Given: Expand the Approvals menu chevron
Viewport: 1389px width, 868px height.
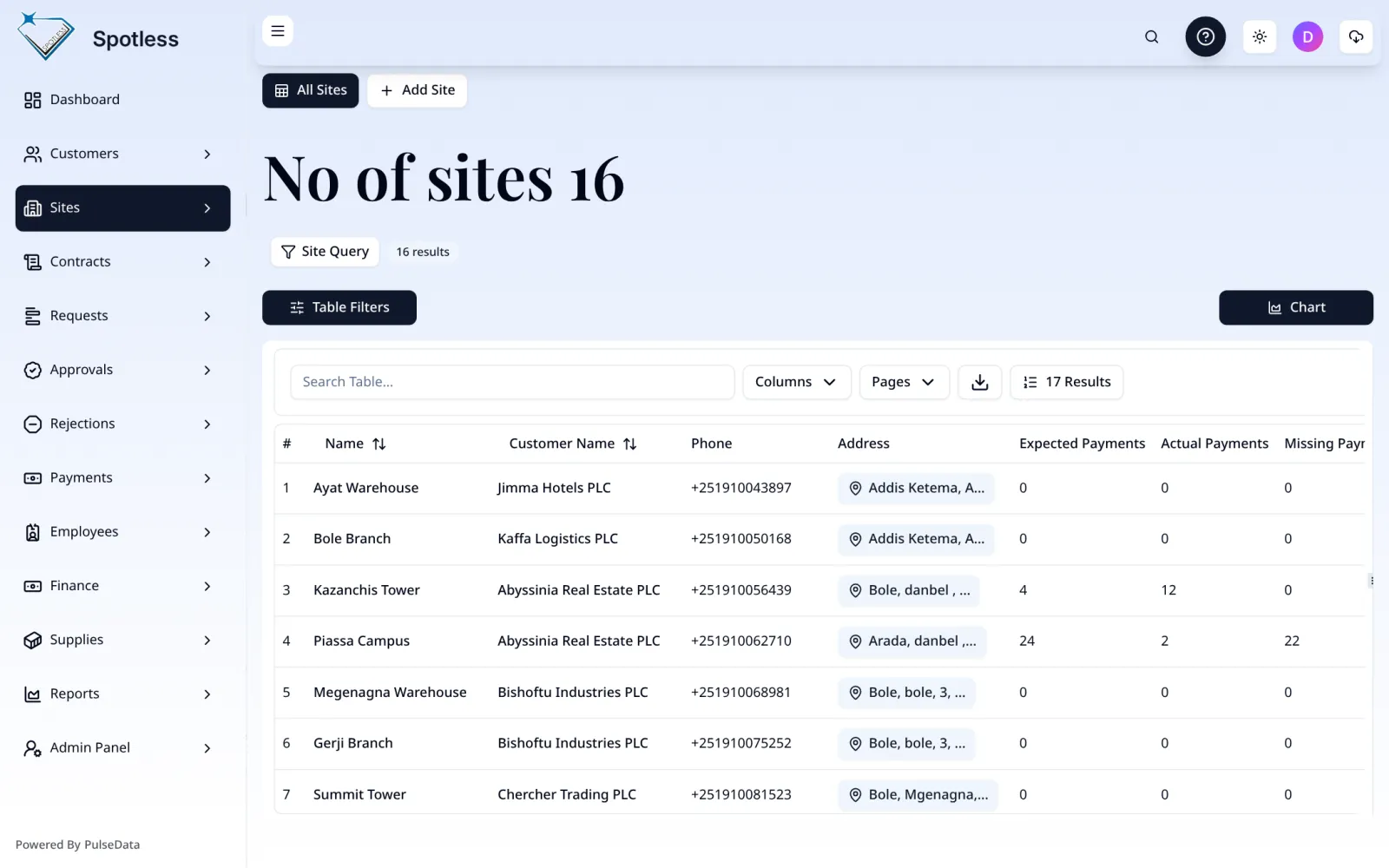Looking at the screenshot, I should tap(207, 370).
